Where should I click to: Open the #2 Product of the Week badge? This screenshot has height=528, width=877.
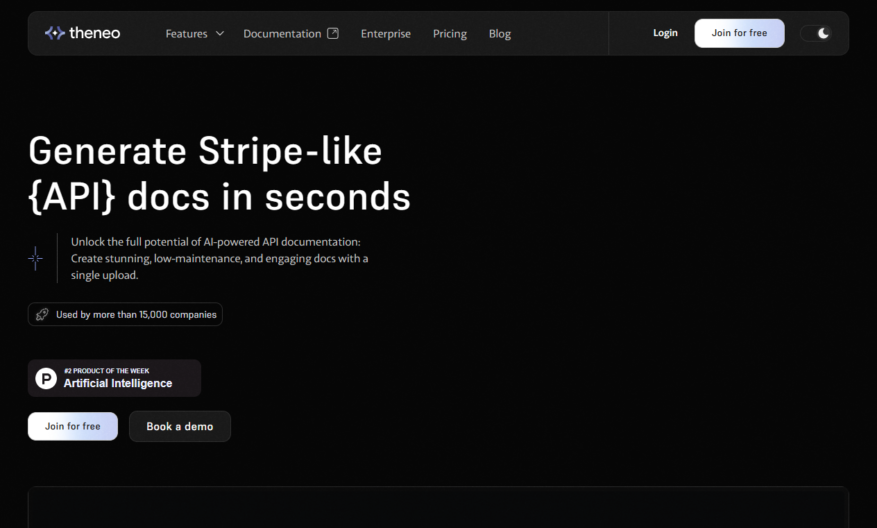(114, 378)
